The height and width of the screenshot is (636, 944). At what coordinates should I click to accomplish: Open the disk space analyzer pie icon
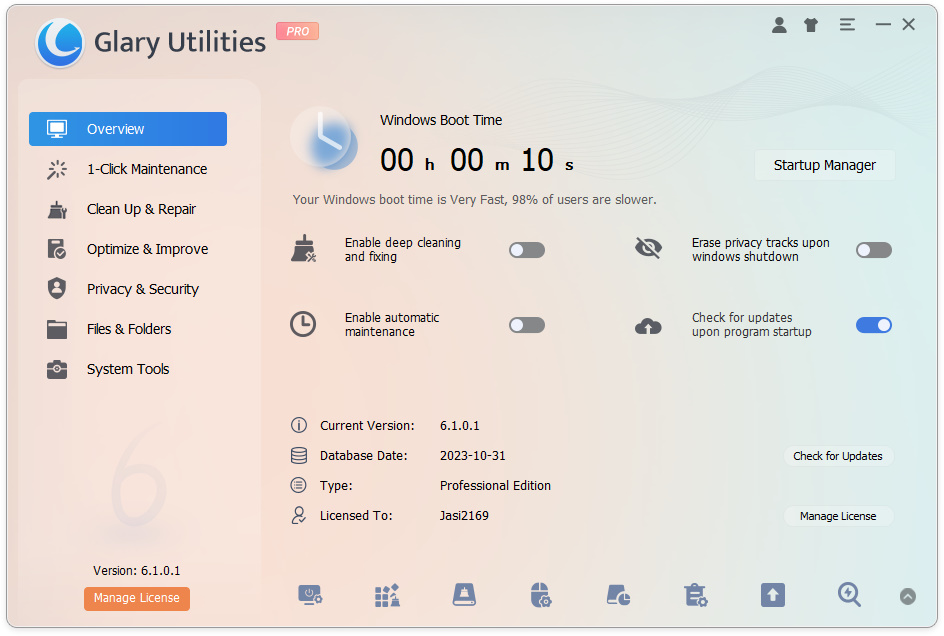[618, 595]
